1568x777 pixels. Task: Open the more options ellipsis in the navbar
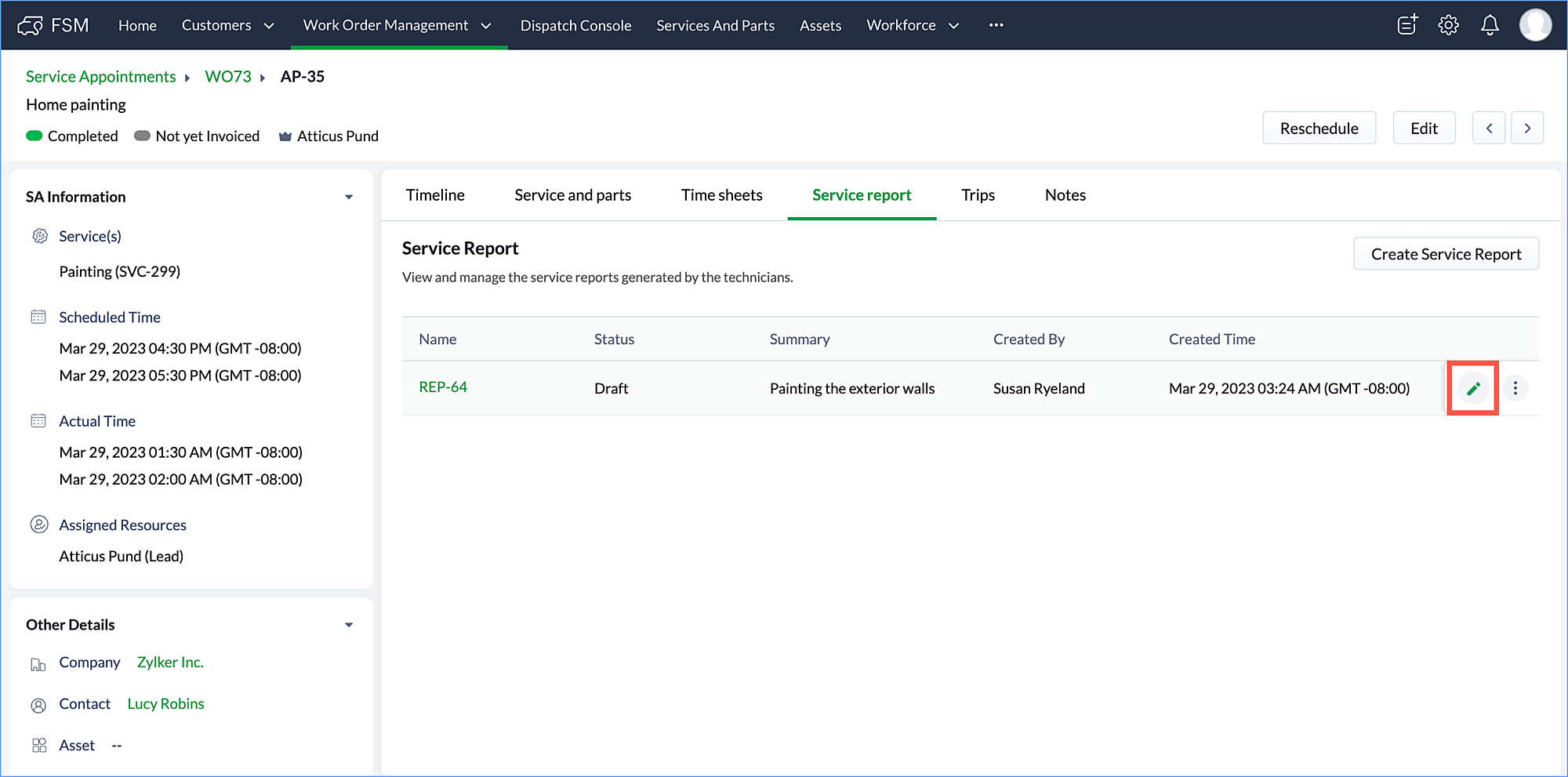click(x=996, y=25)
